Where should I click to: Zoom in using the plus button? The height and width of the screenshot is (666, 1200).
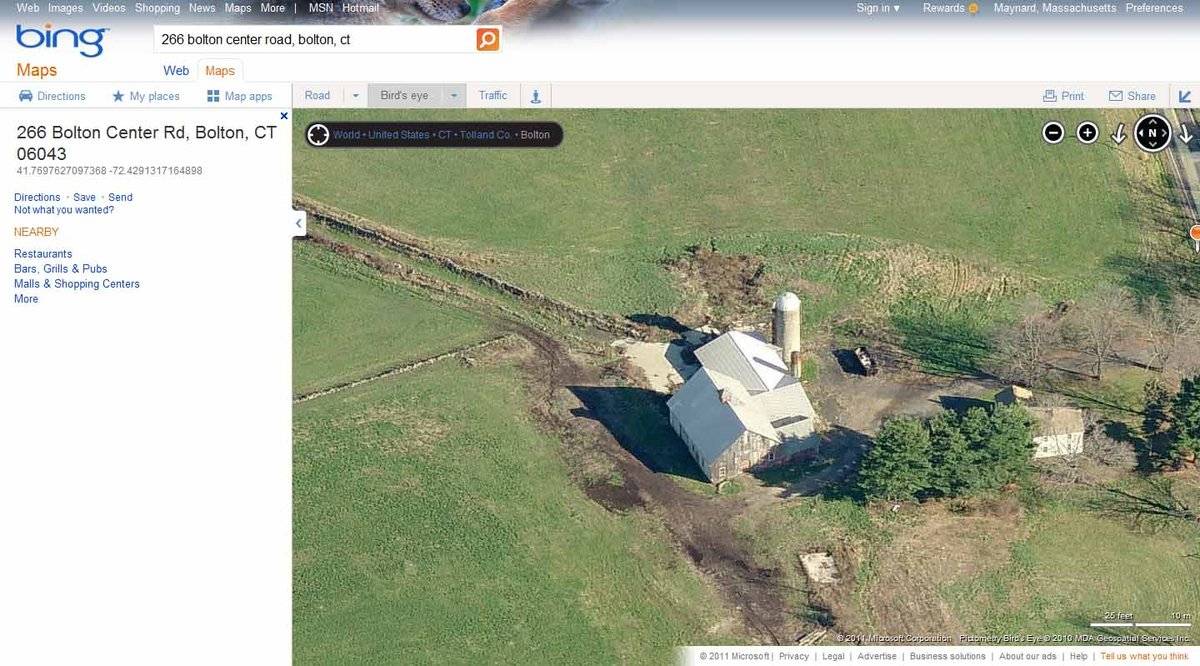tap(1086, 131)
